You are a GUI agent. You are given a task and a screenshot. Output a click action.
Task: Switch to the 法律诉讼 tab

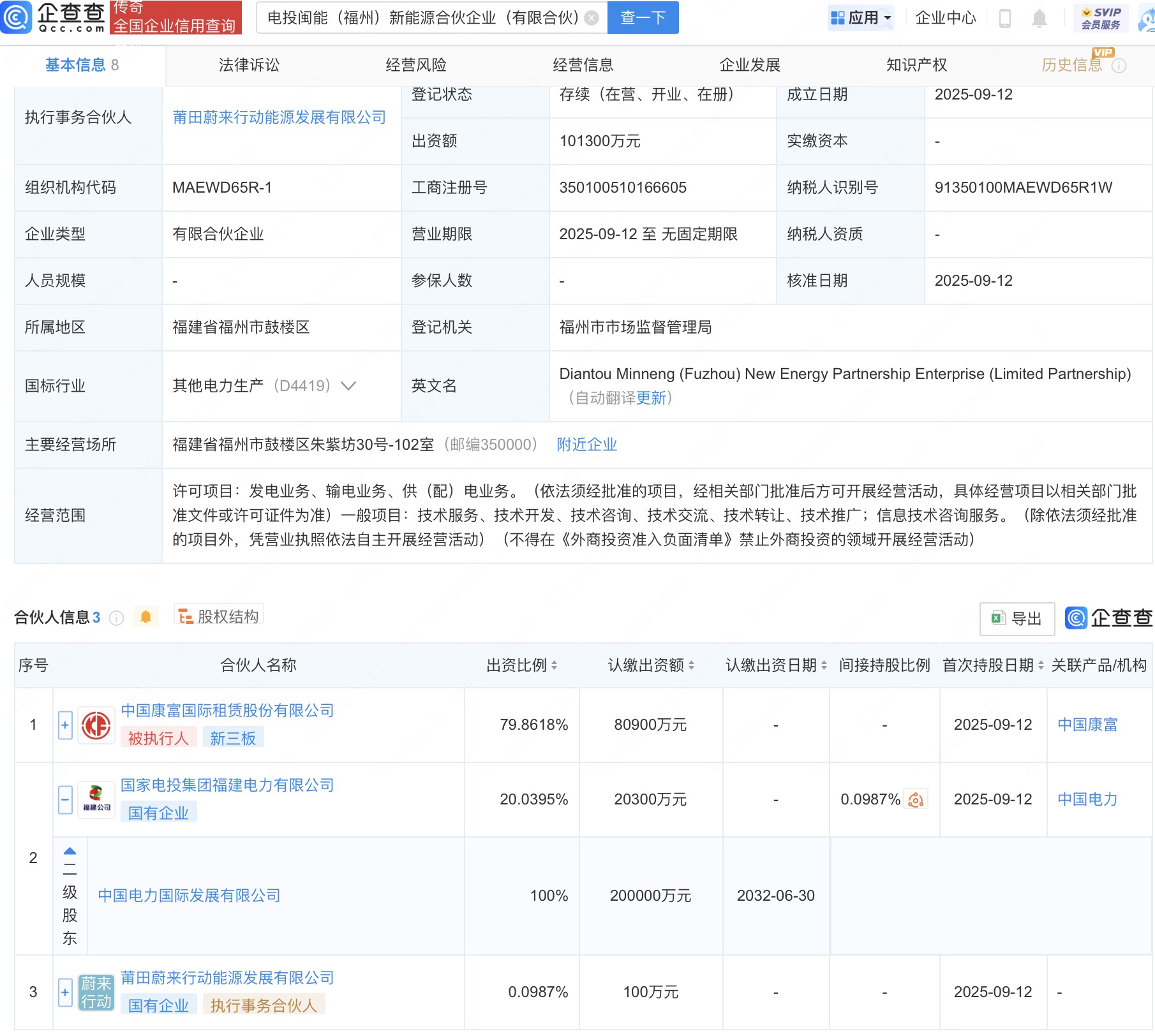[x=249, y=65]
